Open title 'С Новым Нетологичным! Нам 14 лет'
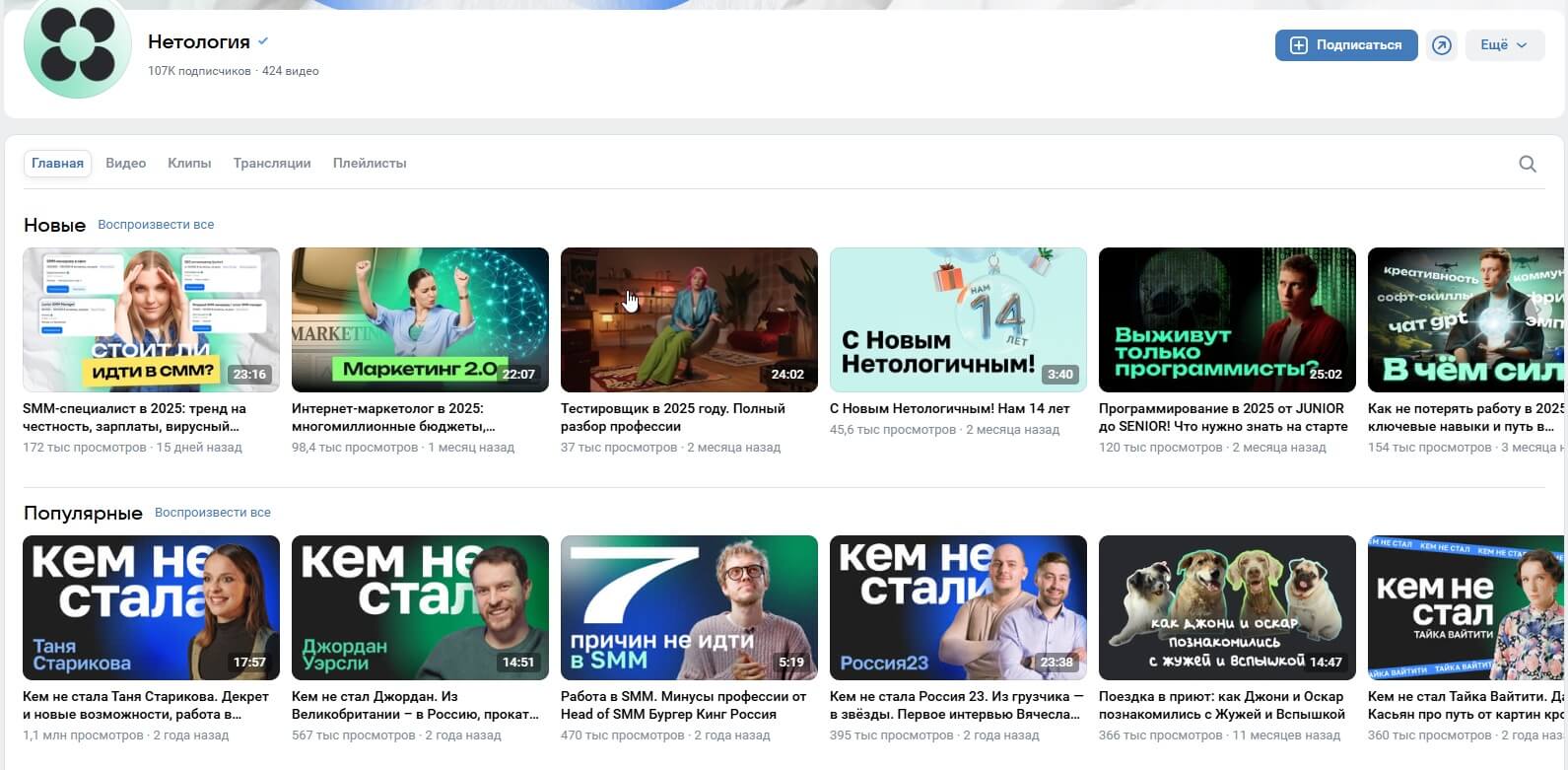The height and width of the screenshot is (770, 1568). (x=949, y=408)
